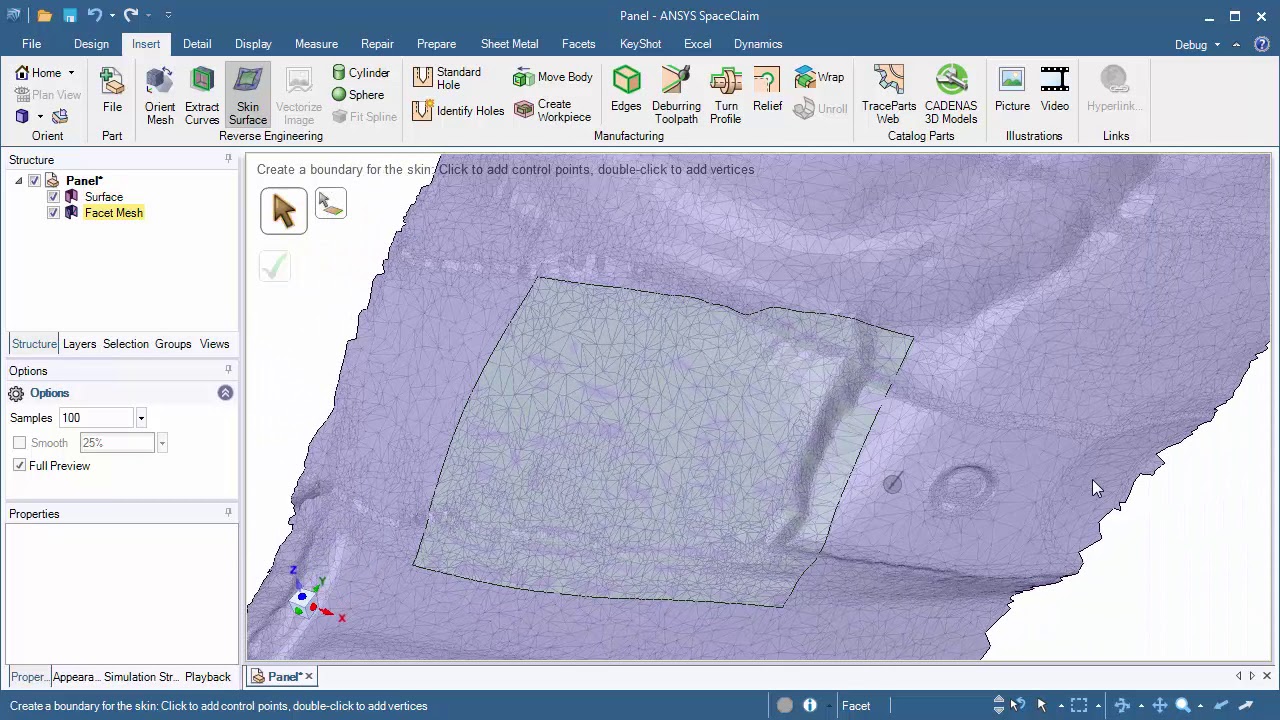
Task: Open TraceParts Web catalog
Action: pos(889,96)
